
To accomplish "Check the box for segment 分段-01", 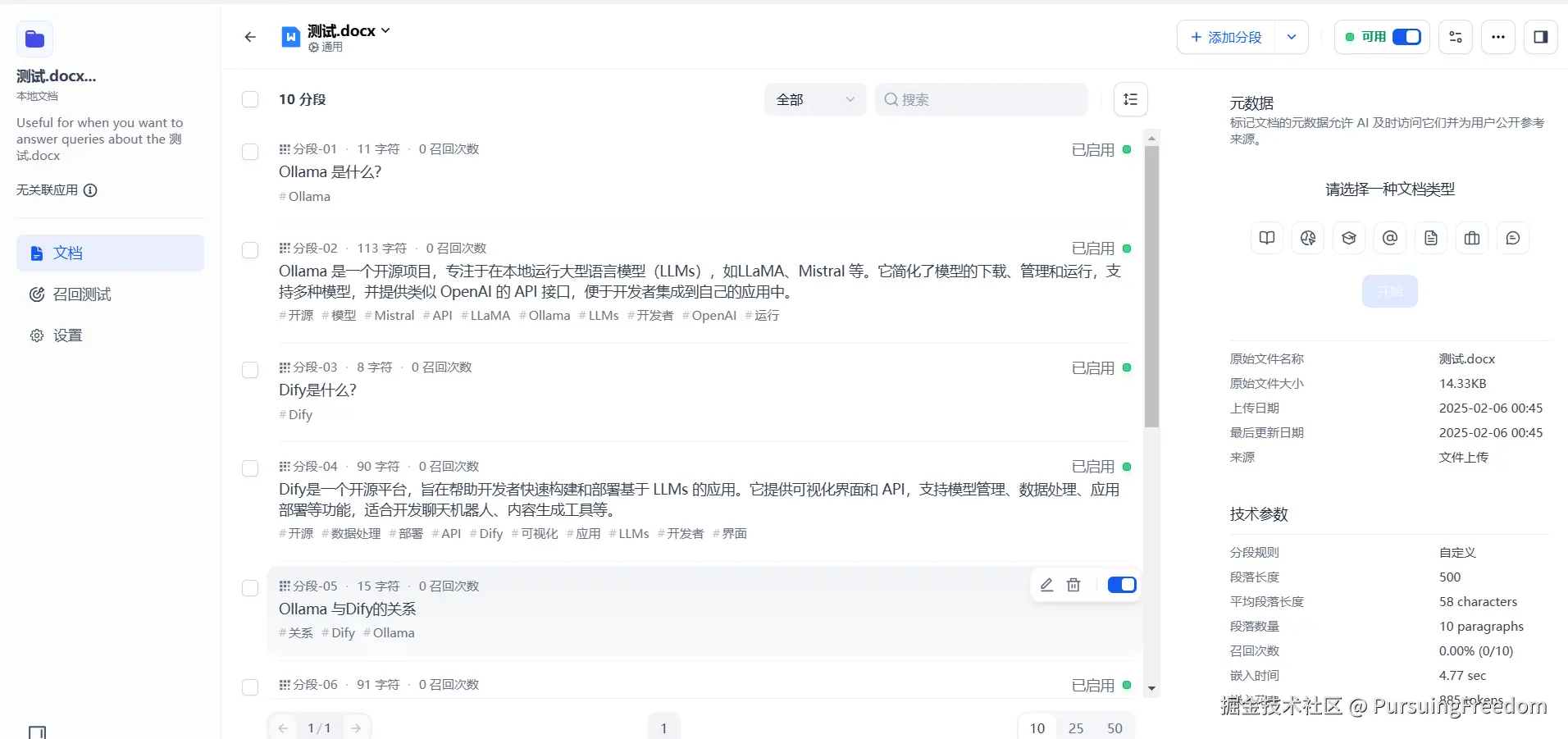I will [x=250, y=152].
